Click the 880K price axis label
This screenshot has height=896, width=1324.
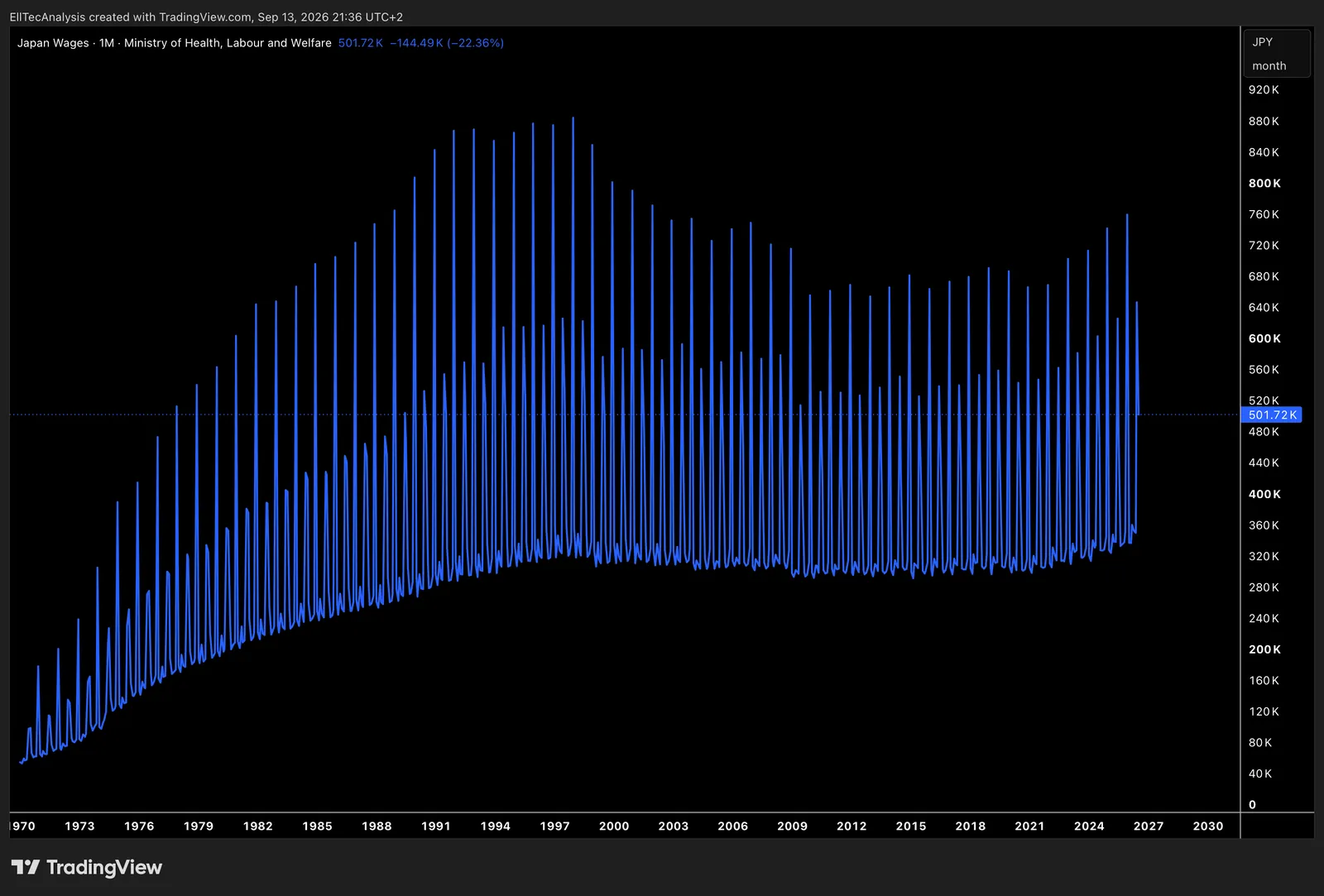(1264, 122)
